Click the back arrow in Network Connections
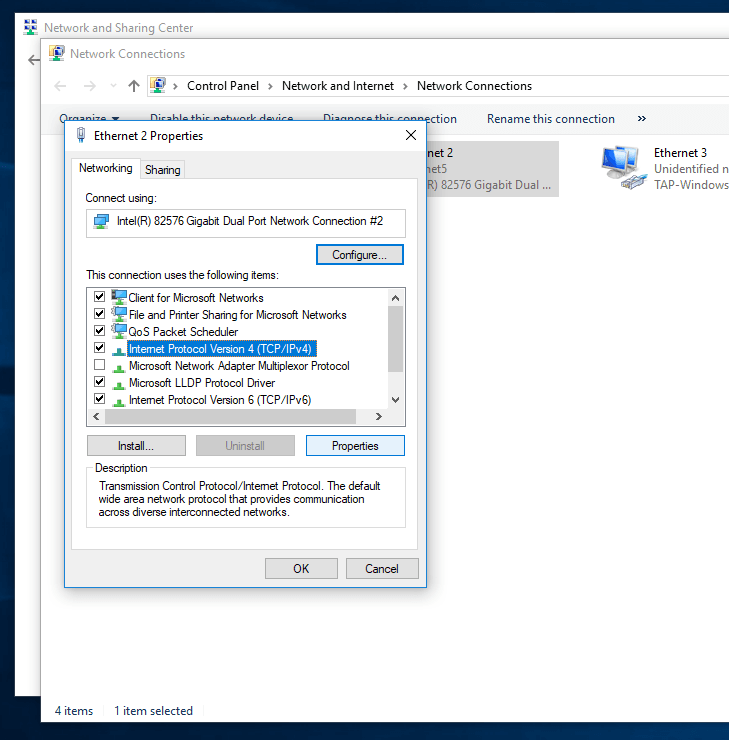The width and height of the screenshot is (729, 740). coord(60,86)
